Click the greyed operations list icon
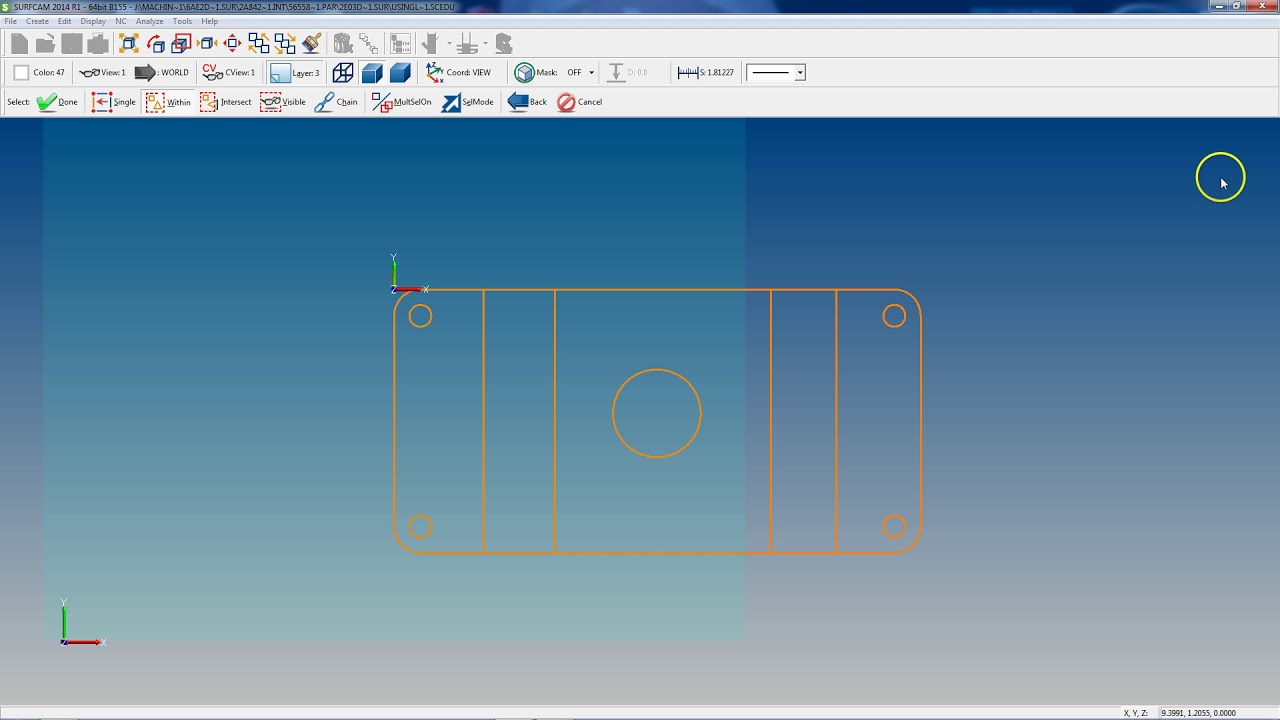Screen dimensions: 1280x720 point(401,43)
